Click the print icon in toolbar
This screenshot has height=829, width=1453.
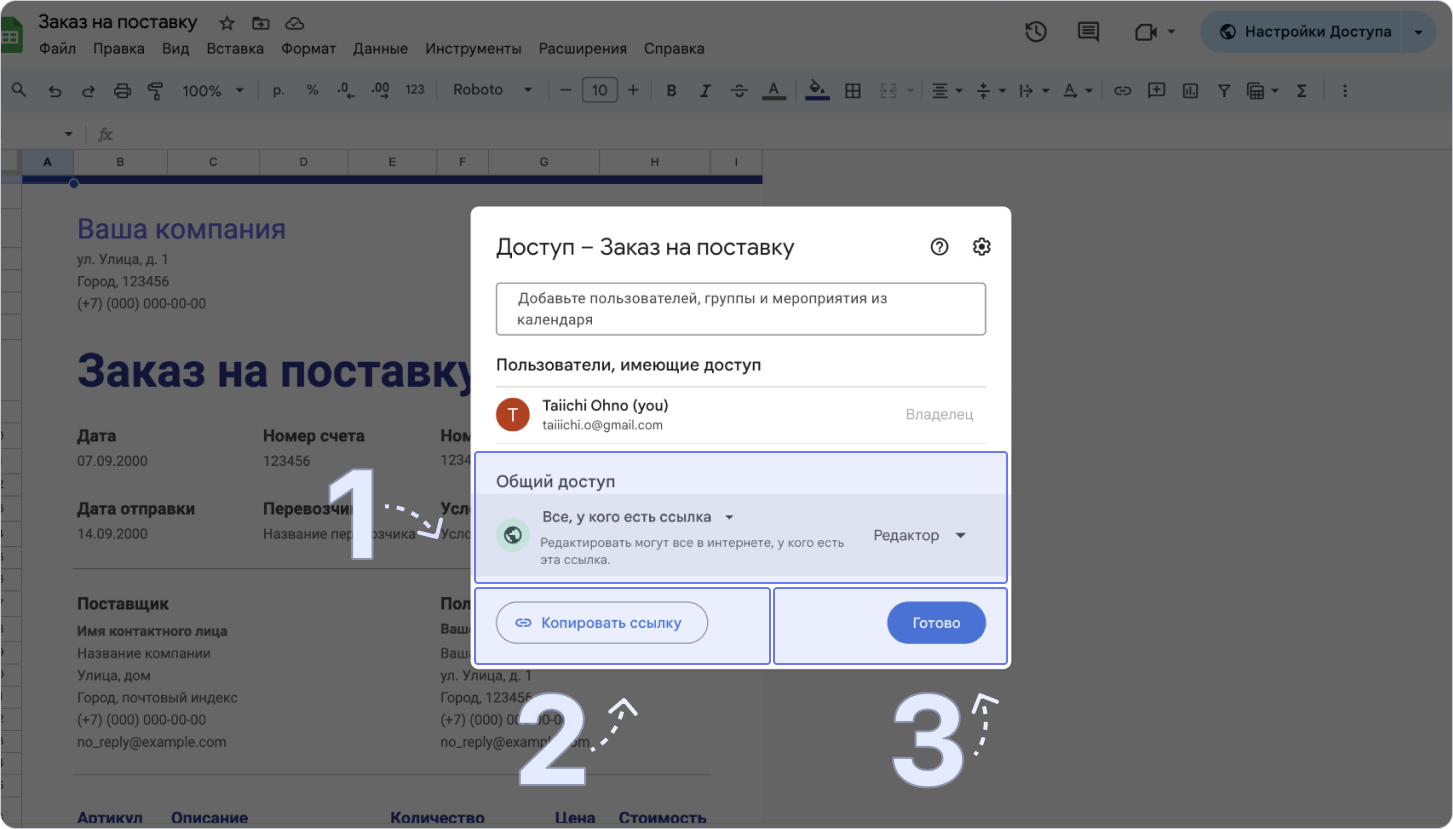(x=122, y=91)
